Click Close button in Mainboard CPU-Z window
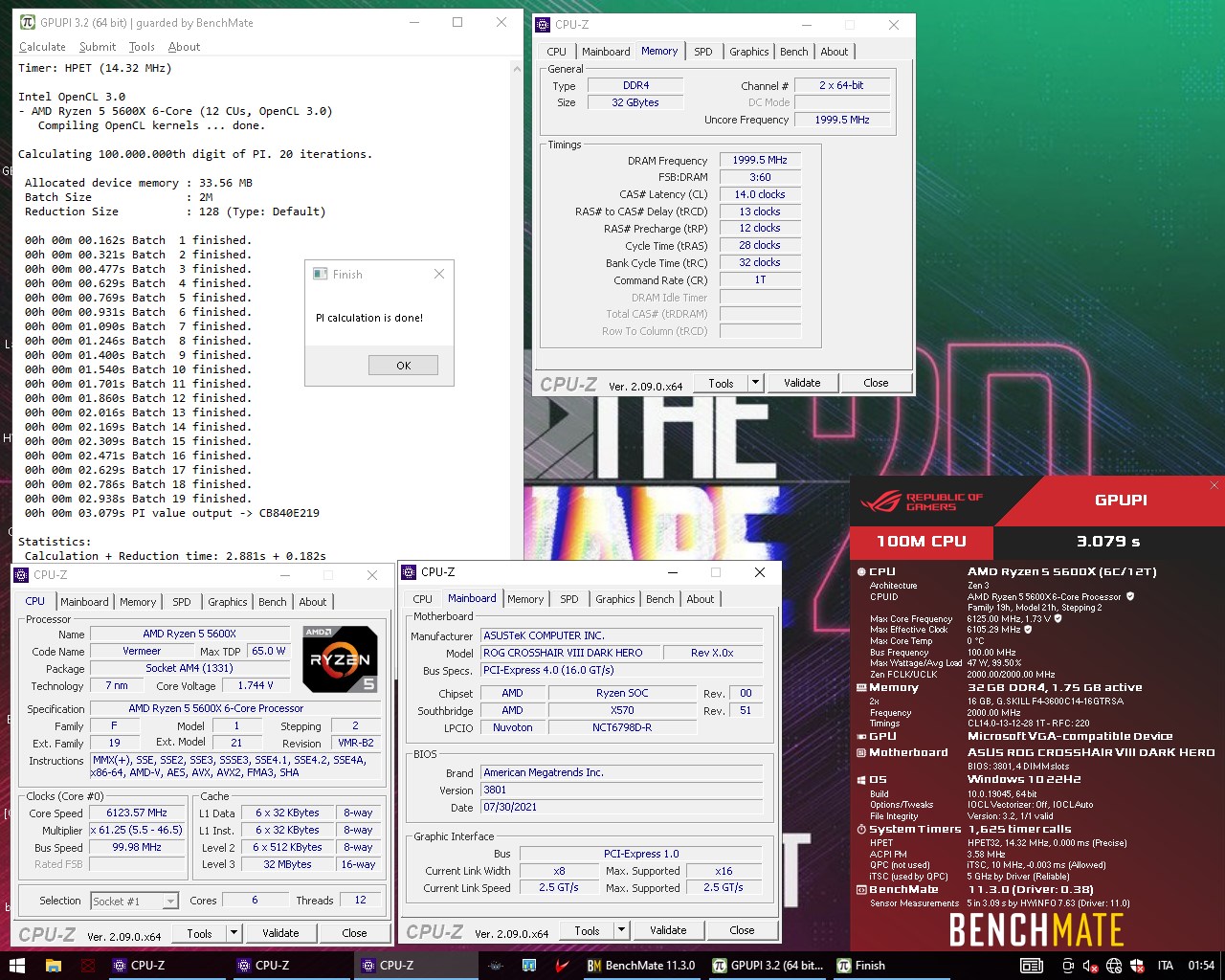The image size is (1225, 980). pyautogui.click(x=742, y=930)
